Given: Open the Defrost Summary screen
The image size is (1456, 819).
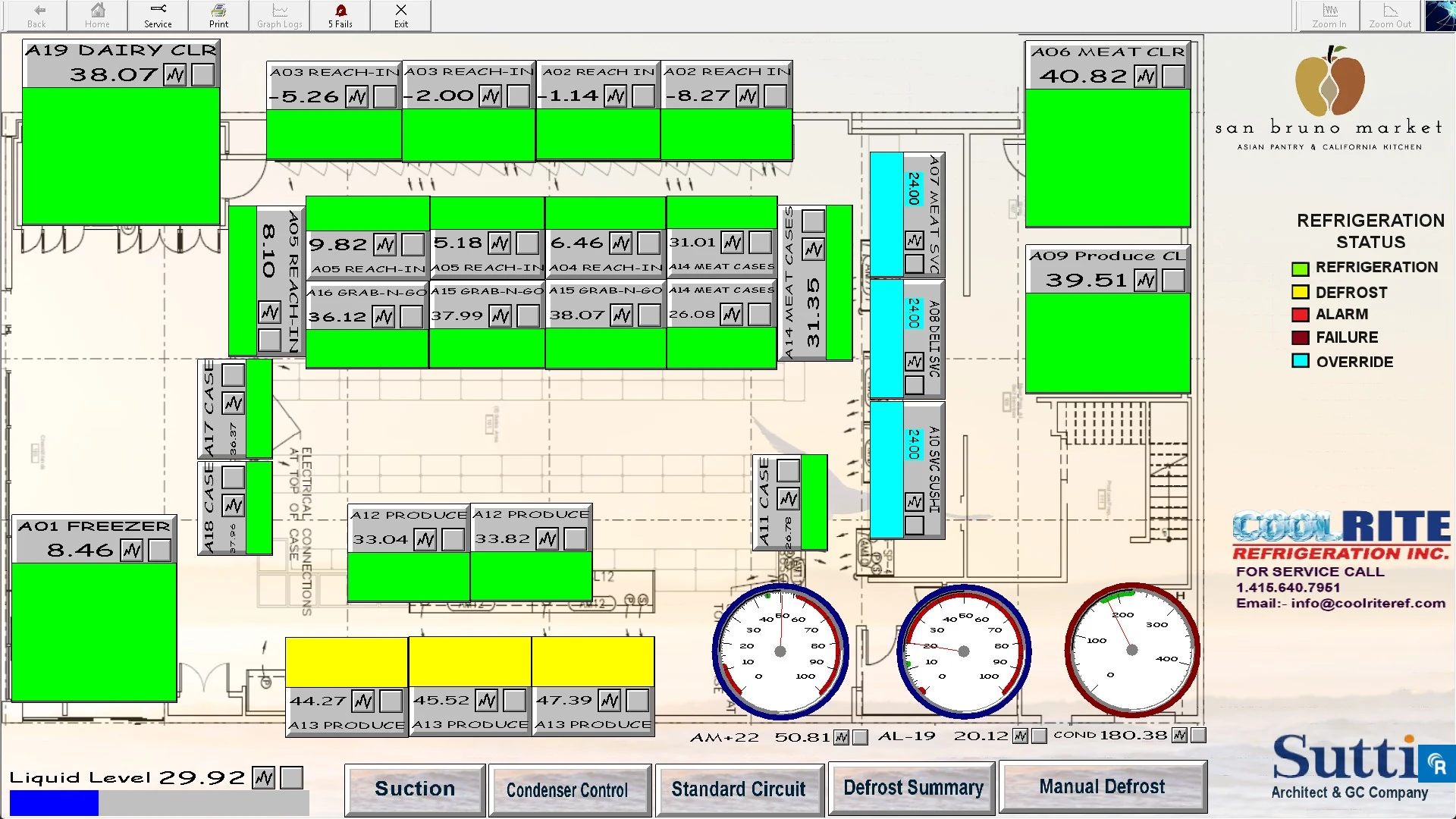Looking at the screenshot, I should pyautogui.click(x=913, y=787).
